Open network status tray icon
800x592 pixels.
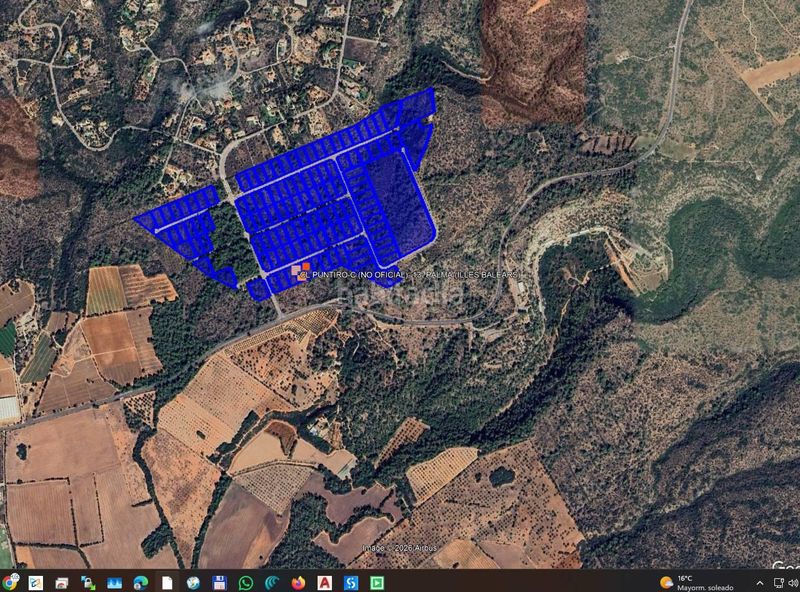click(778, 583)
